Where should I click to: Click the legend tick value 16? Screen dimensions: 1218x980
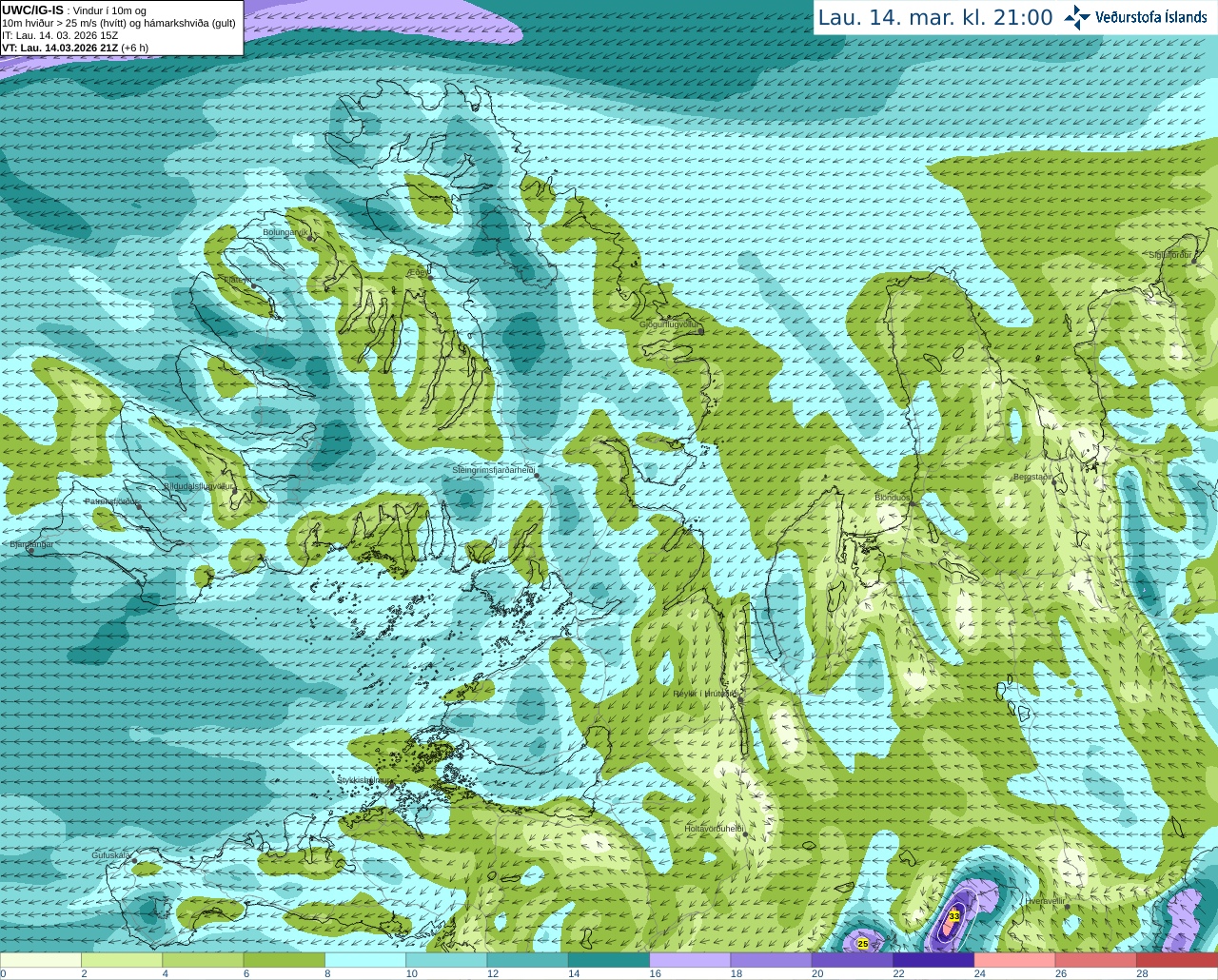coord(655,973)
